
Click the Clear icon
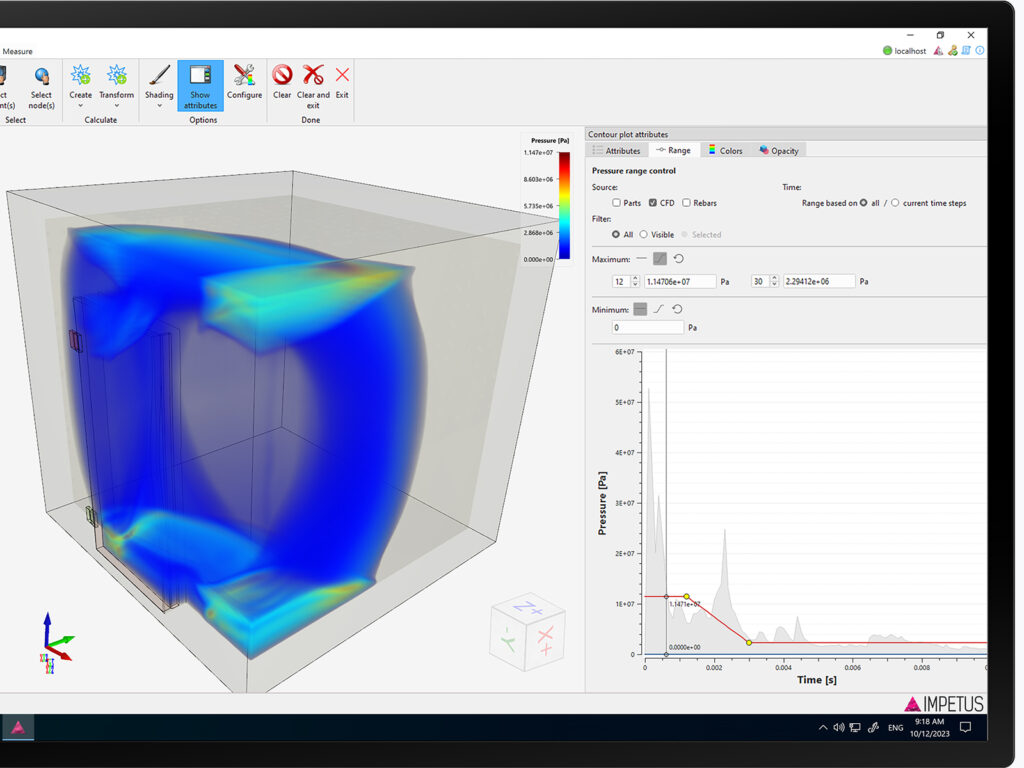[282, 82]
